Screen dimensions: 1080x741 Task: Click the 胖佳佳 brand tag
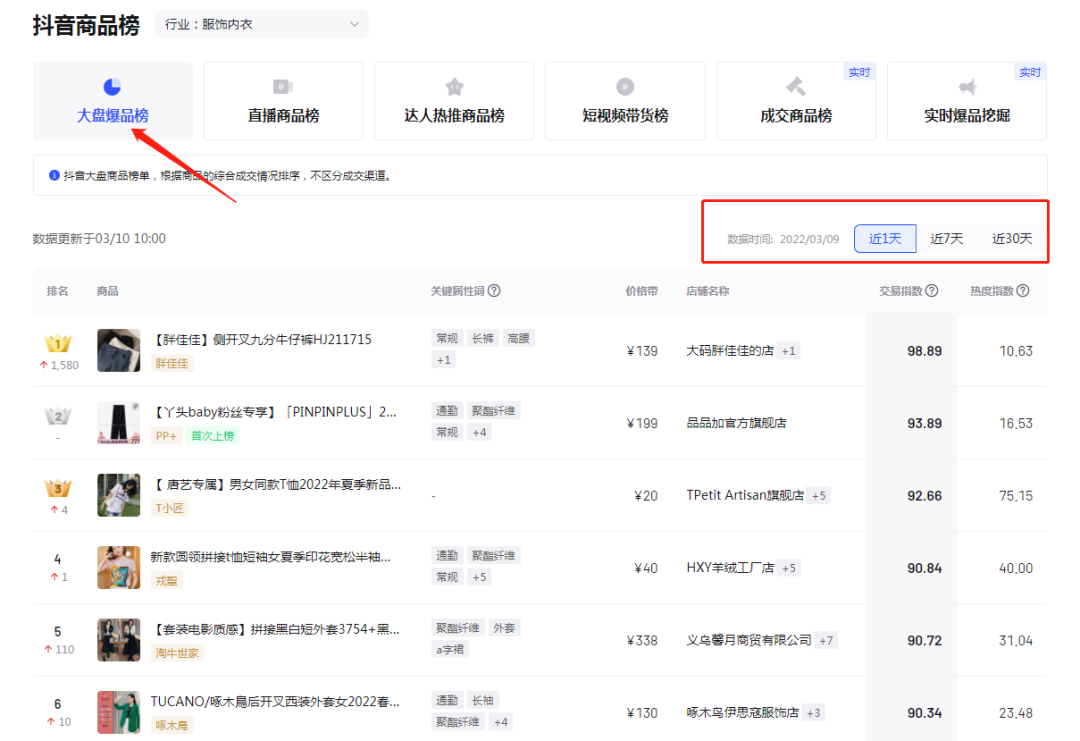(x=172, y=364)
